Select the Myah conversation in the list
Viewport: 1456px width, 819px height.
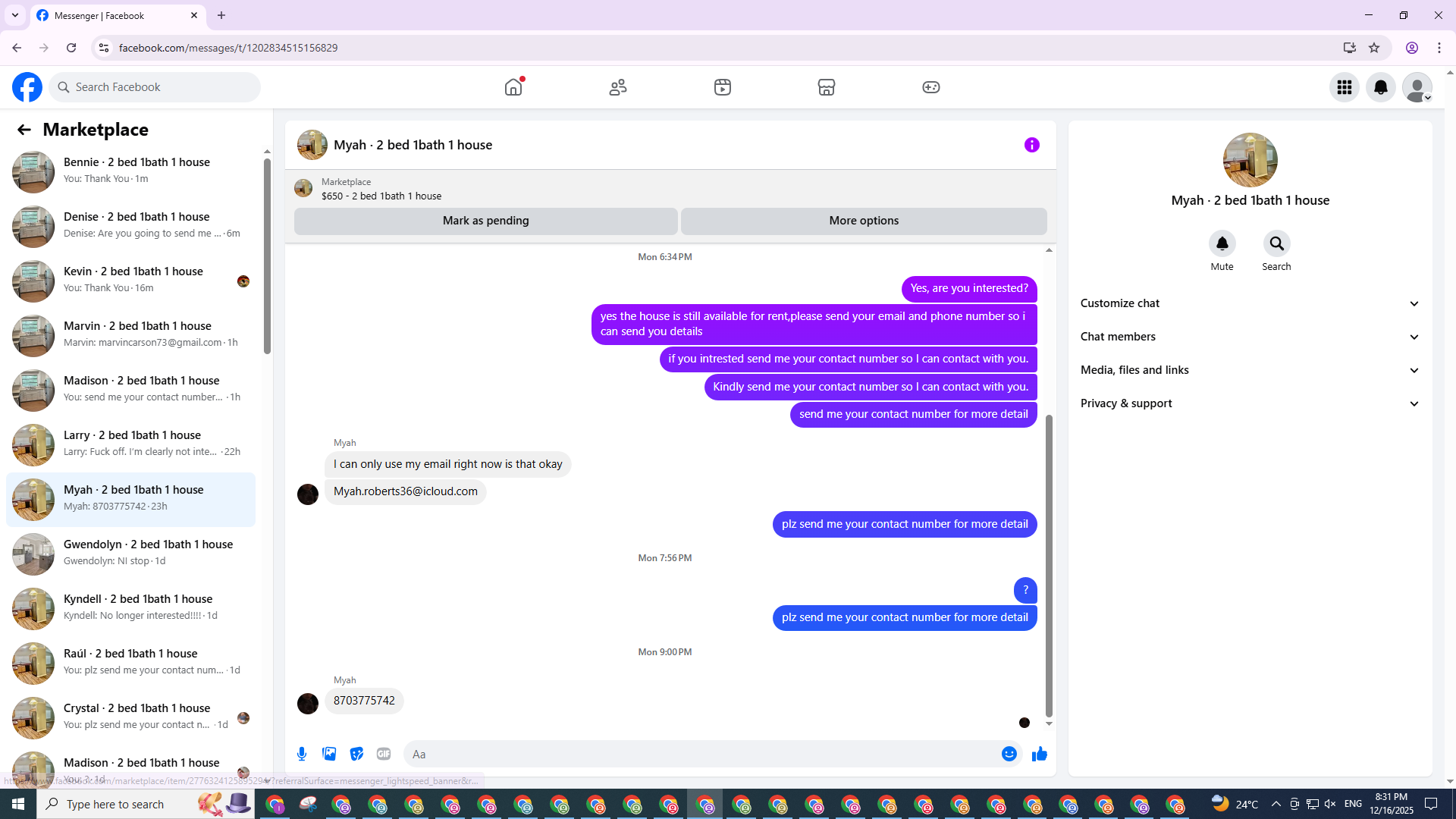(130, 499)
